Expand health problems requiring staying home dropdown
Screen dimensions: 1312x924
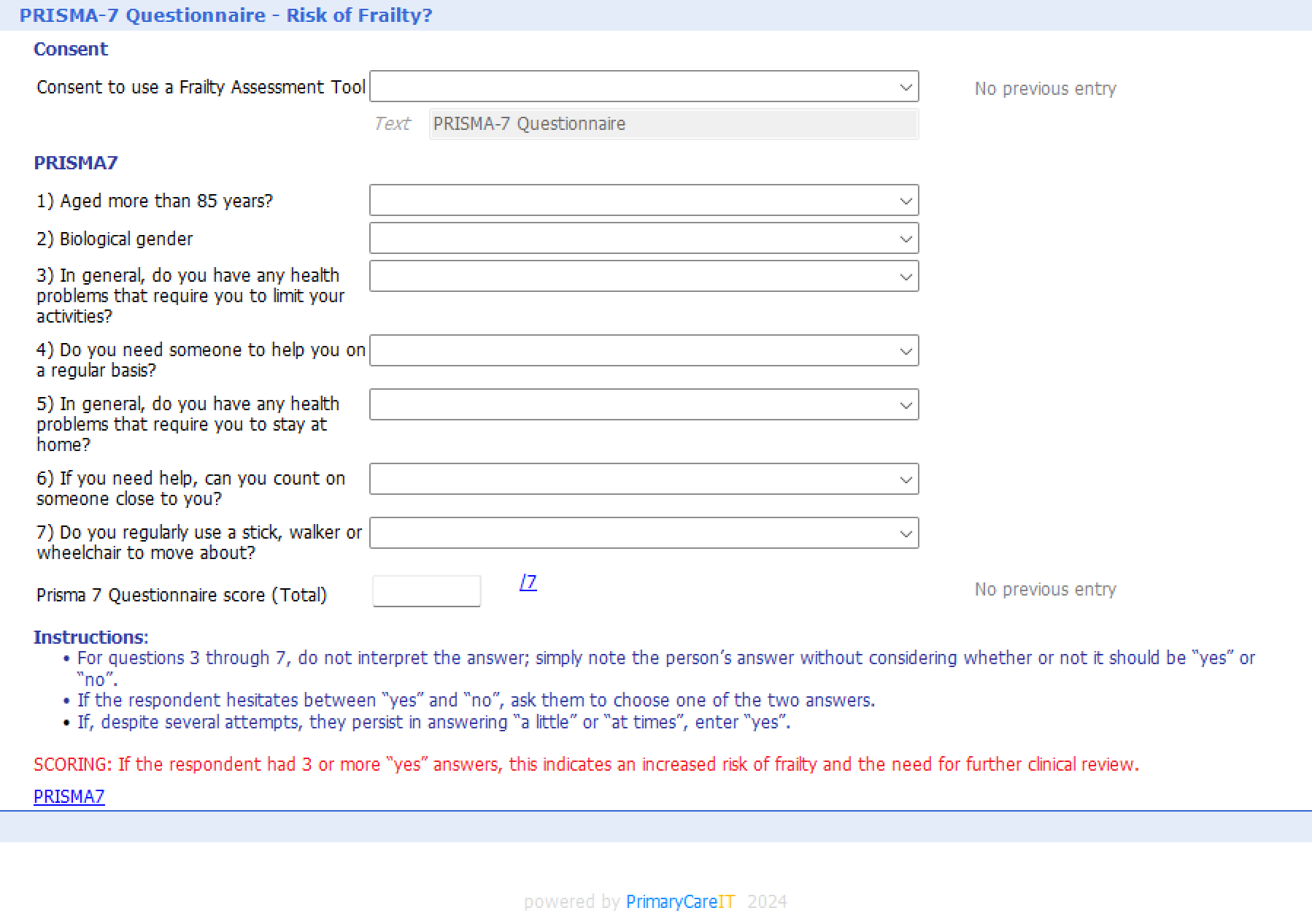pyautogui.click(x=644, y=405)
